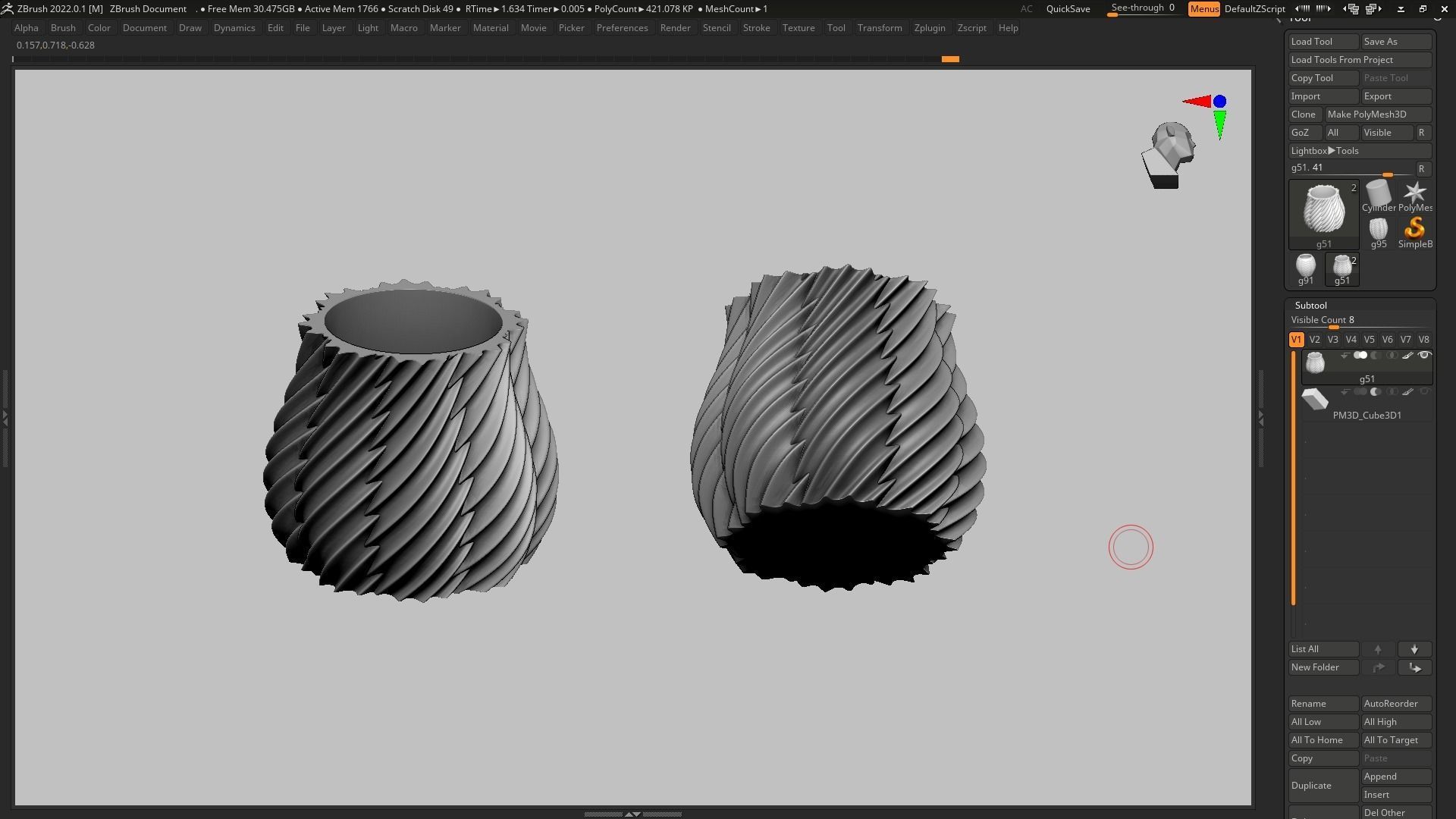Set PM3D_Cube3D1 to union boolean mode
The width and height of the screenshot is (1456, 819).
pyautogui.click(x=1360, y=392)
